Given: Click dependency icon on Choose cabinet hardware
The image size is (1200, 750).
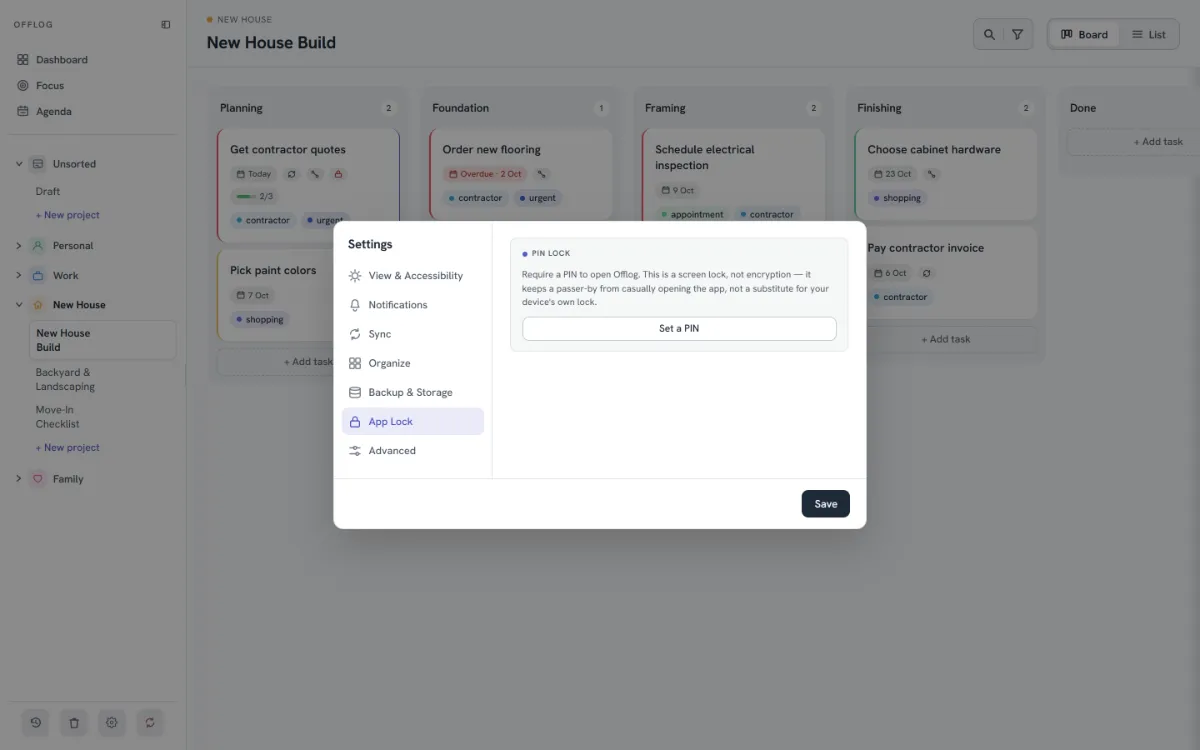Looking at the screenshot, I should pyautogui.click(x=932, y=174).
